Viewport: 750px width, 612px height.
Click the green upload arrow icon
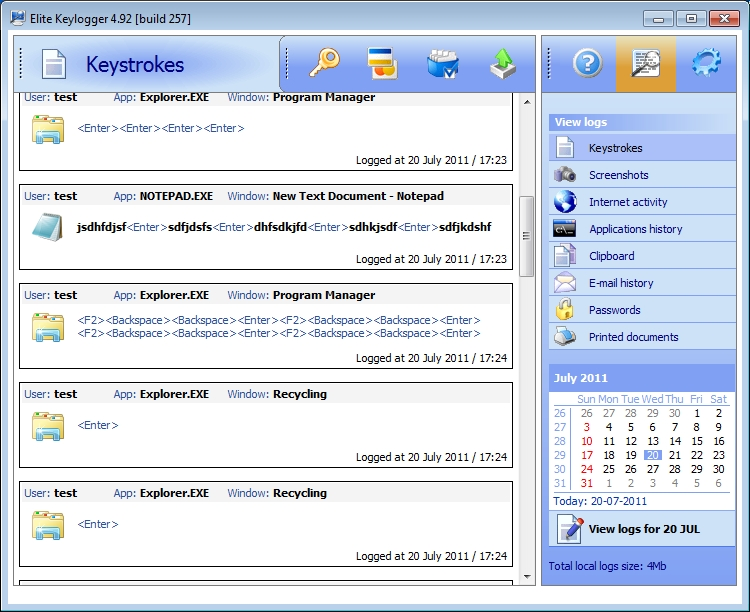coord(502,63)
